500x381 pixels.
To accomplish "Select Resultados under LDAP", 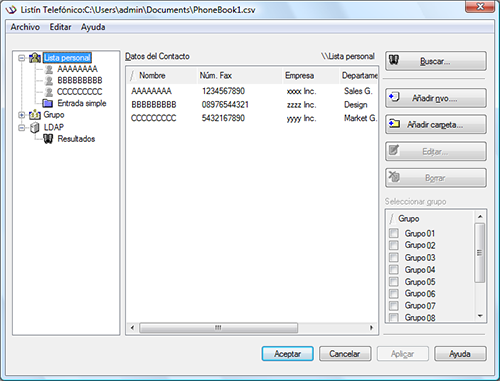I will click(x=76, y=139).
